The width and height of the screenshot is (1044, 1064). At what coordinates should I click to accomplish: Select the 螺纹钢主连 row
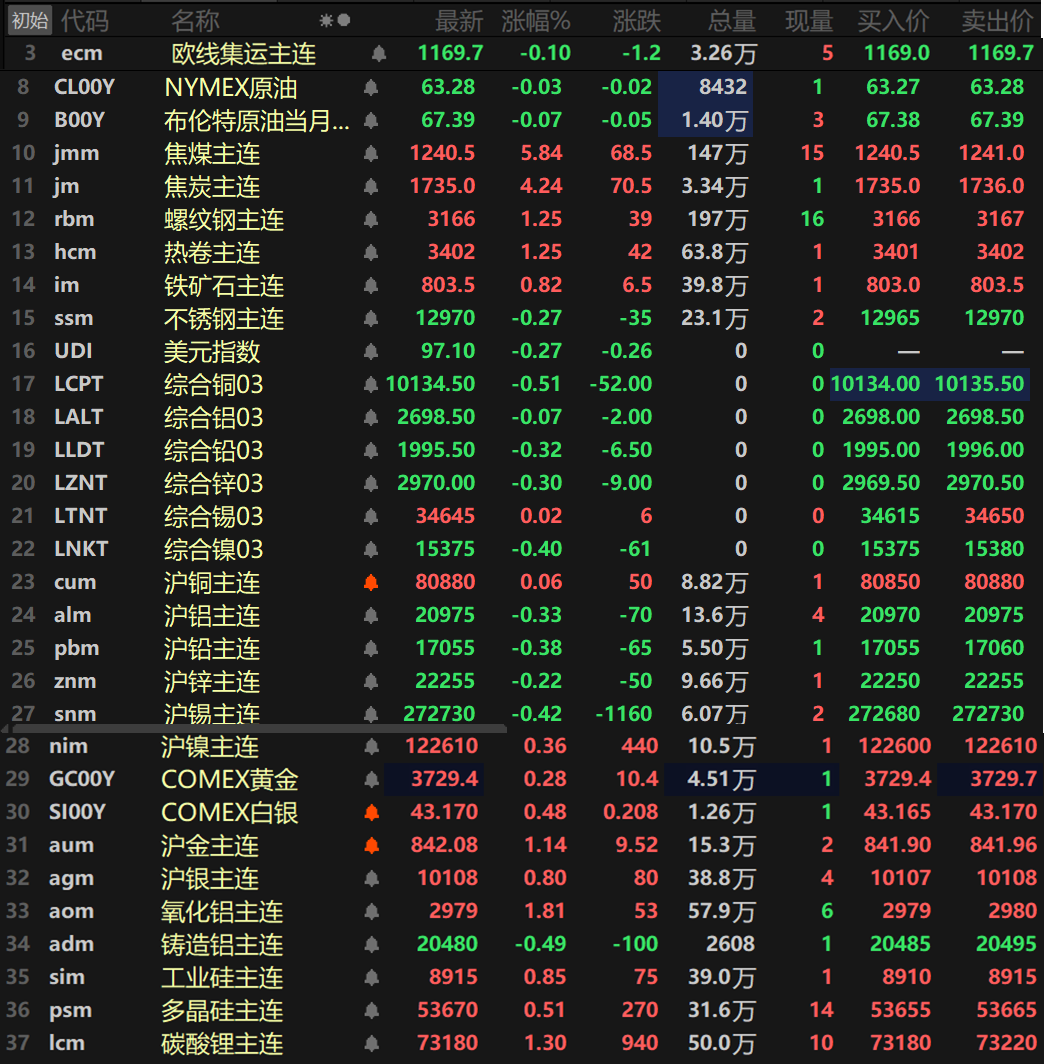coord(224,219)
